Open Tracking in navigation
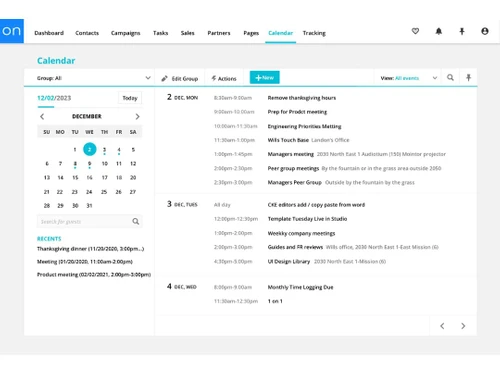 point(314,33)
